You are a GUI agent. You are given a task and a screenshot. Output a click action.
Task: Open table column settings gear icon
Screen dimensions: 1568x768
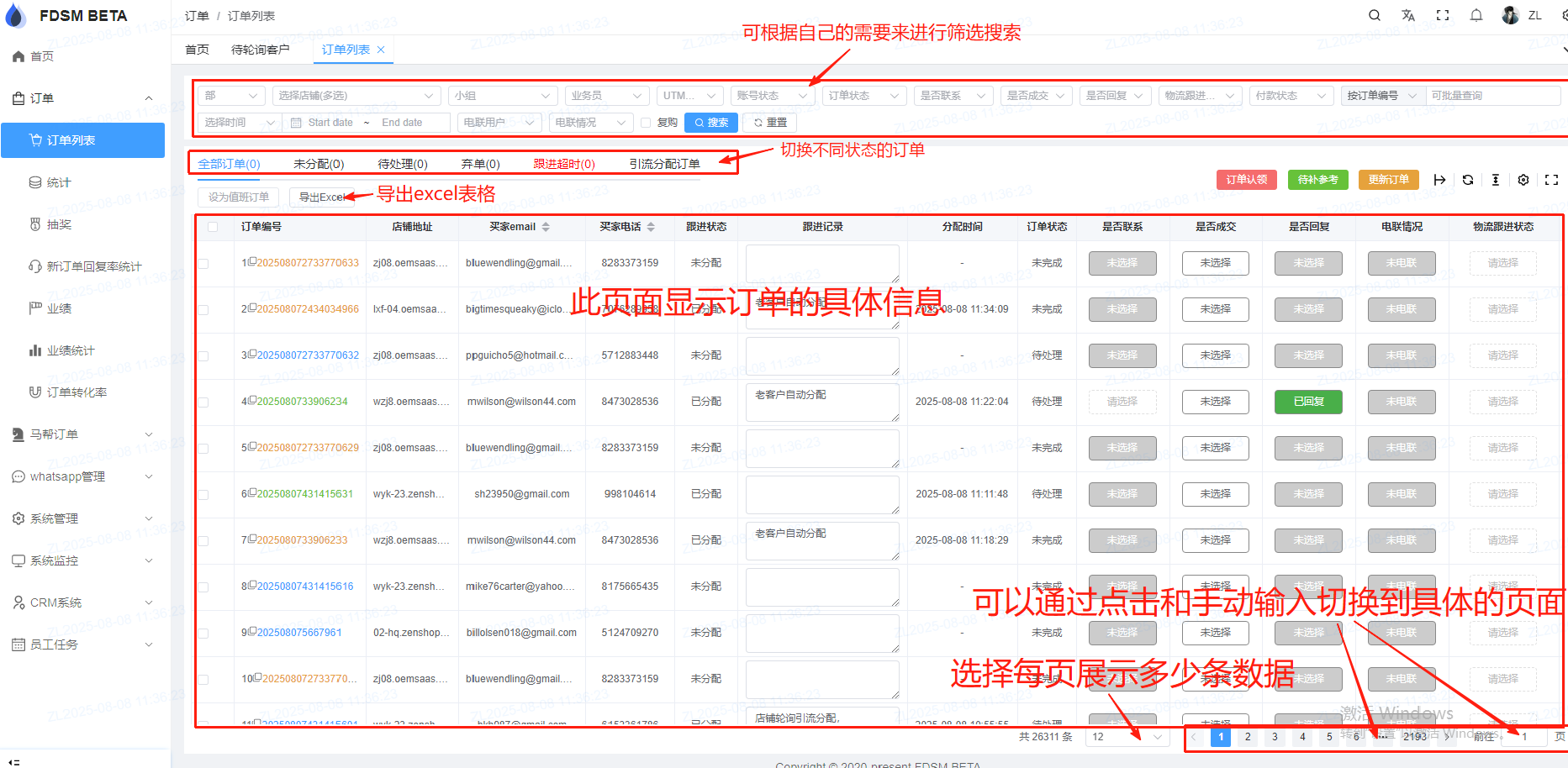tap(1523, 180)
